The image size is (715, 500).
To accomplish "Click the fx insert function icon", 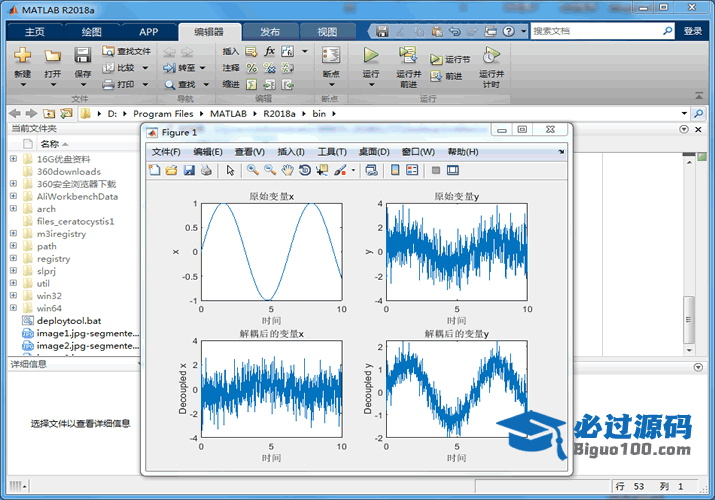I will tap(270, 51).
